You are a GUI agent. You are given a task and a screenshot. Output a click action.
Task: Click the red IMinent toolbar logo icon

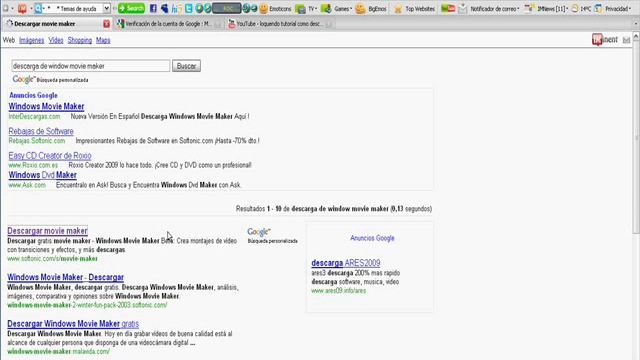point(22,8)
